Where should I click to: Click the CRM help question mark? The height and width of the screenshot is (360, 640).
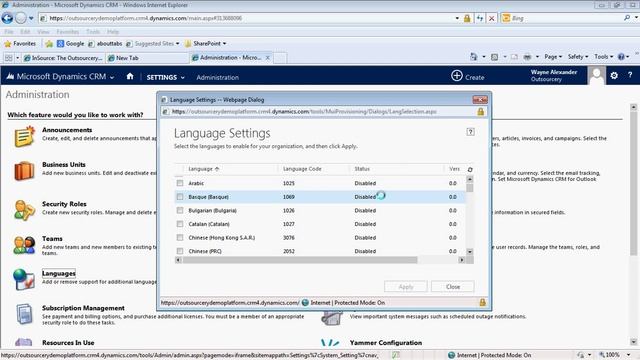click(x=630, y=75)
